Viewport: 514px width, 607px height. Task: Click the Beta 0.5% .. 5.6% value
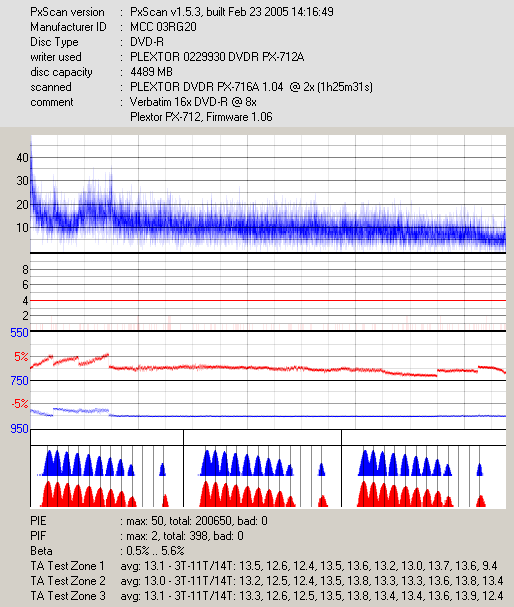click(x=155, y=551)
